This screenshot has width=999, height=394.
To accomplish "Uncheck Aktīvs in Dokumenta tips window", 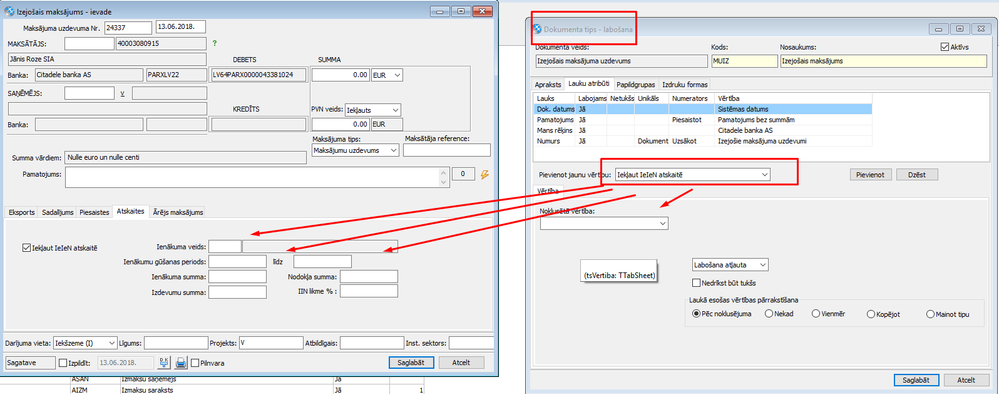I will [945, 47].
